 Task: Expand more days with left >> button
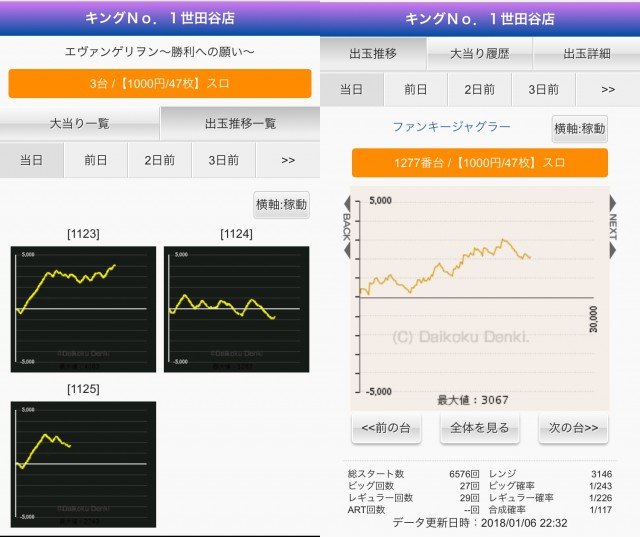coord(288,160)
